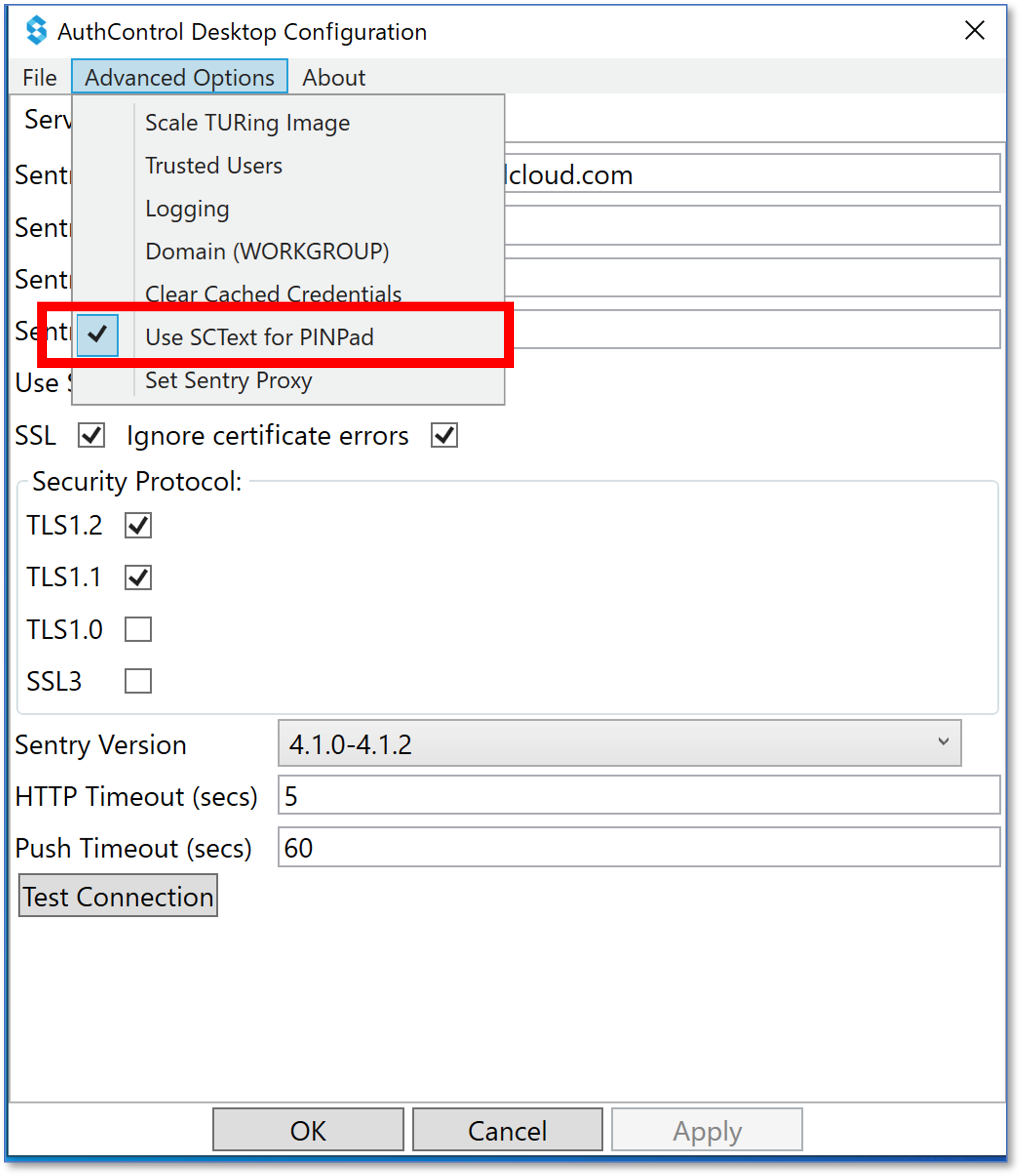The image size is (1021, 1176).
Task: Select Scale TURing Image menu entry
Action: coord(288,123)
